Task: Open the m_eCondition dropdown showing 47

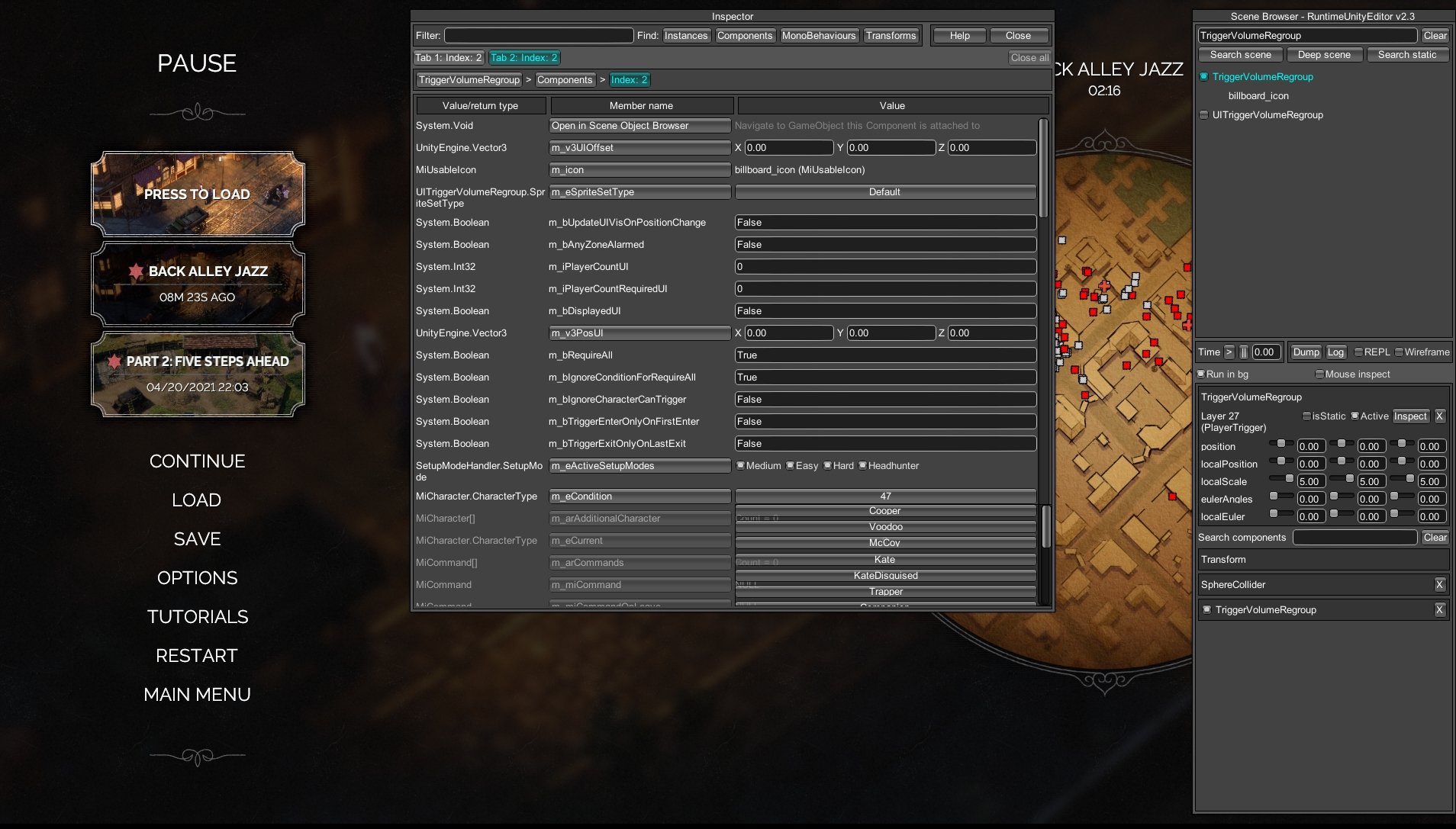Action: (x=885, y=496)
